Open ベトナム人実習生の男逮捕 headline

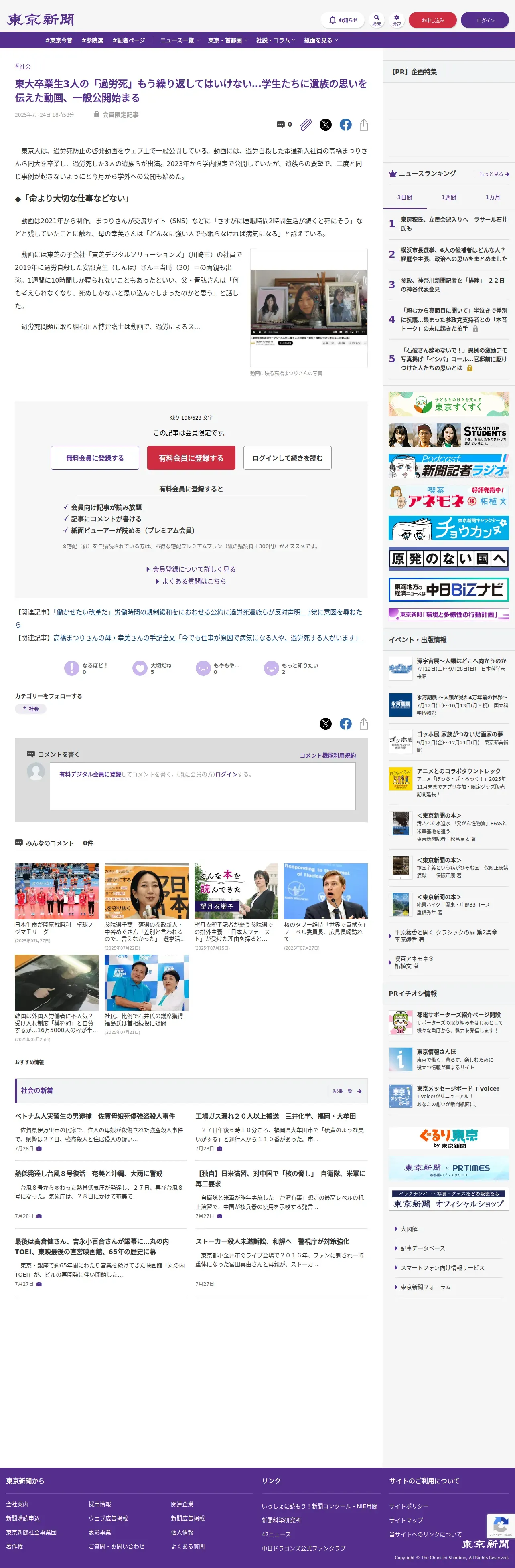(95, 1116)
